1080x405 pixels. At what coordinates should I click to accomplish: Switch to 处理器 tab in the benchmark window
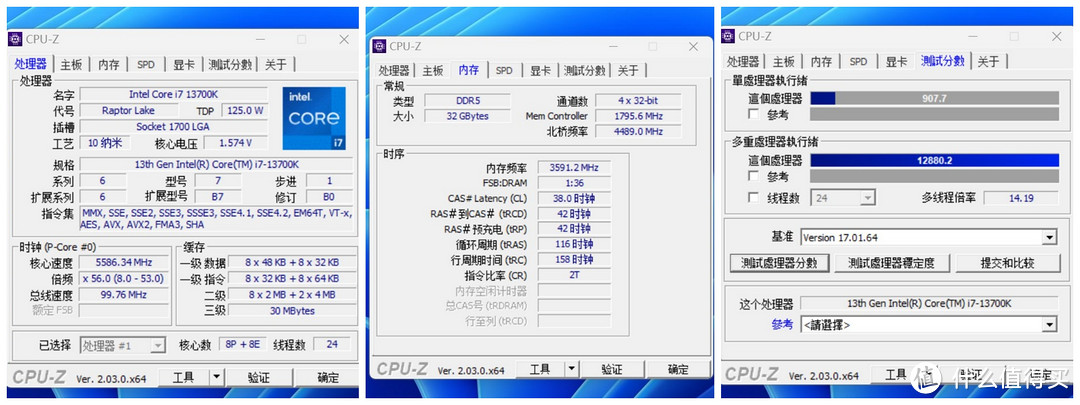coord(743,61)
